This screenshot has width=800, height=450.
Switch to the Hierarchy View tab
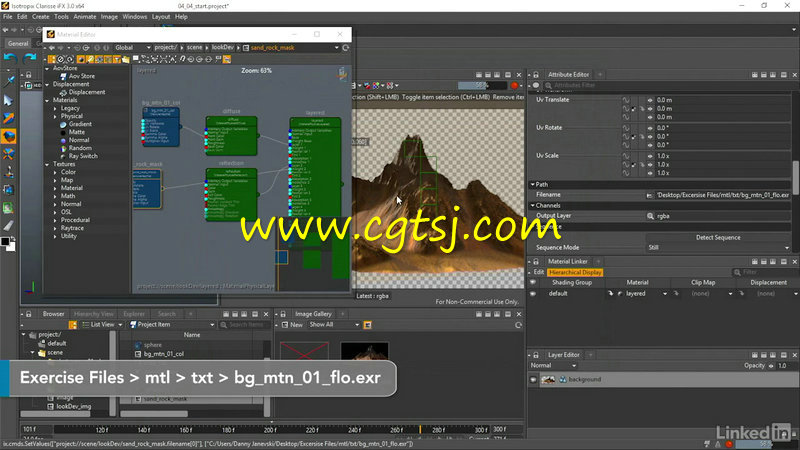pos(93,314)
